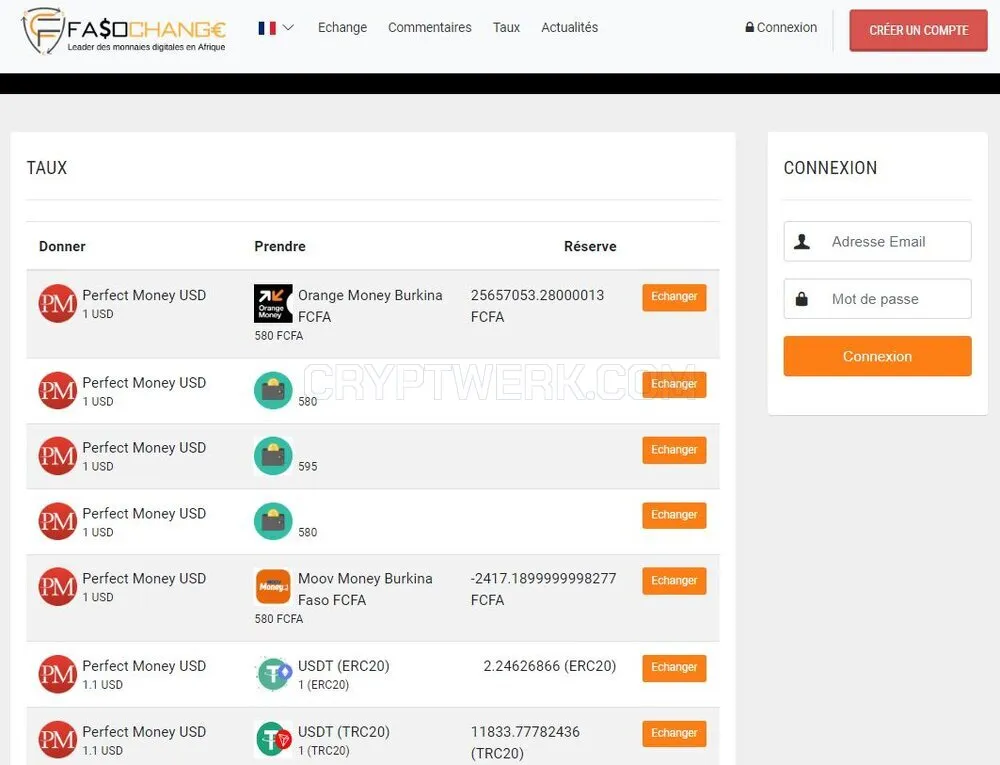1000x765 pixels.
Task: Select reserve value 25657053.28000013 FCFA
Action: point(537,306)
